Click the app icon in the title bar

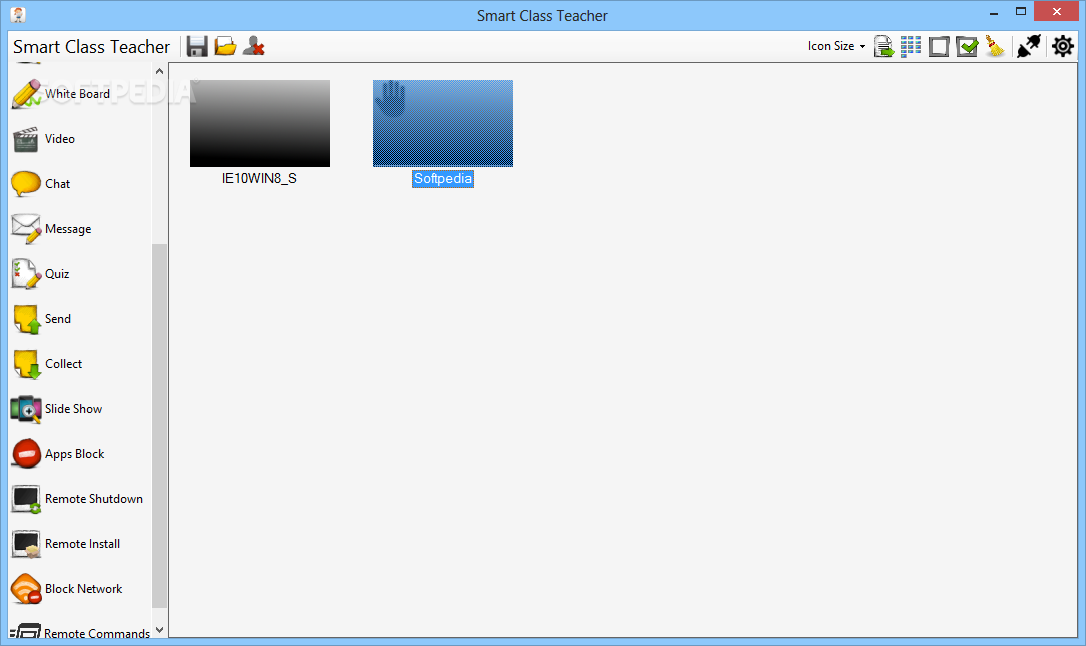[x=18, y=15]
